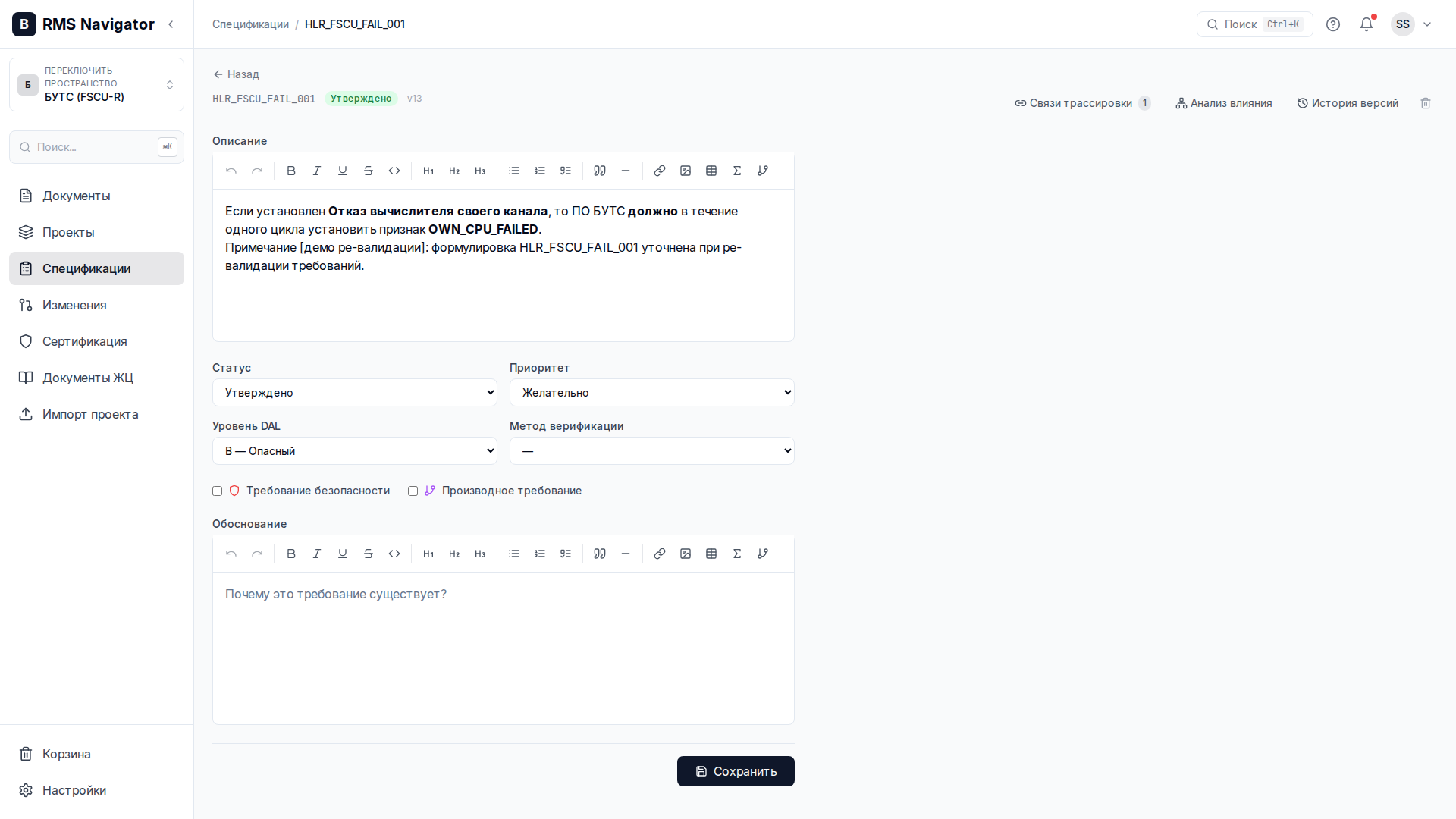Insert link in Описание toolbar
1456x819 pixels.
(660, 171)
